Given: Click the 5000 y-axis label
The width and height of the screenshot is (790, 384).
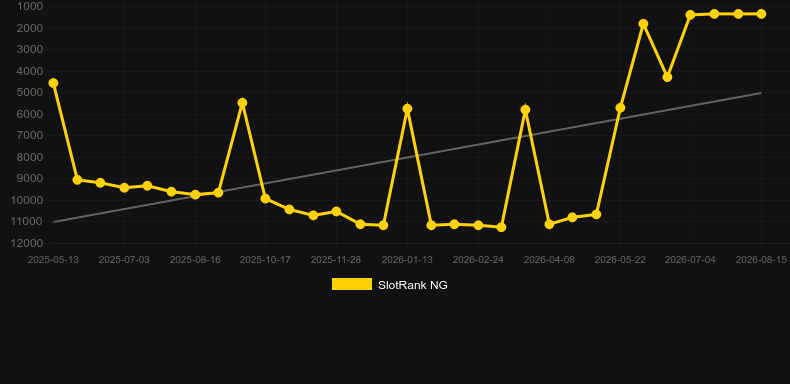Looking at the screenshot, I should click(30, 93).
